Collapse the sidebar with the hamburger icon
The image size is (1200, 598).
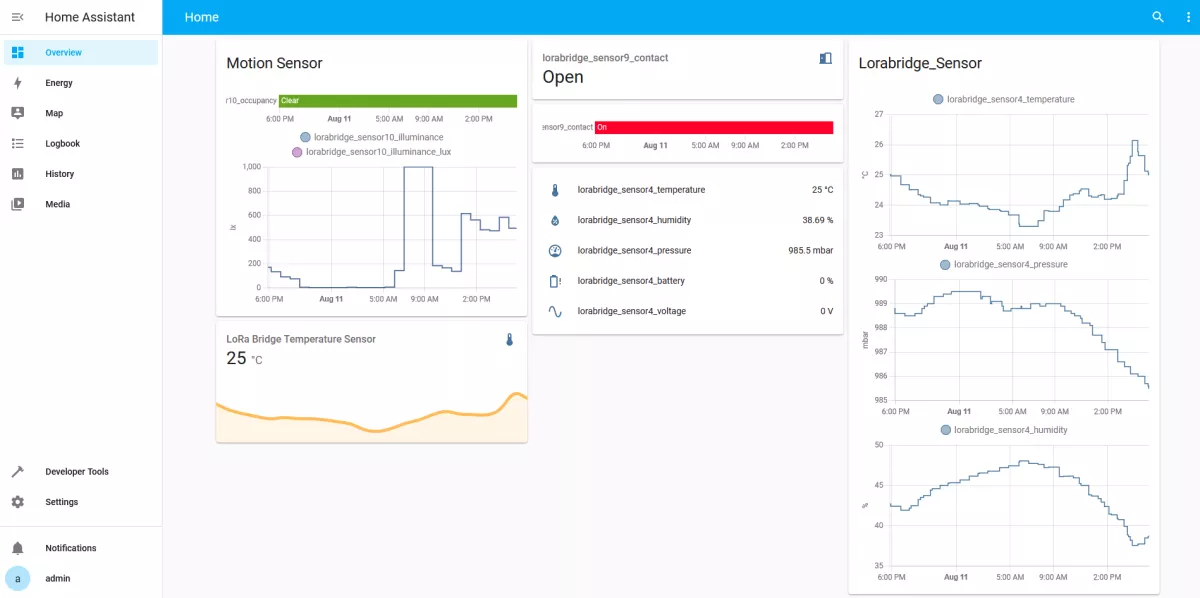(17, 17)
